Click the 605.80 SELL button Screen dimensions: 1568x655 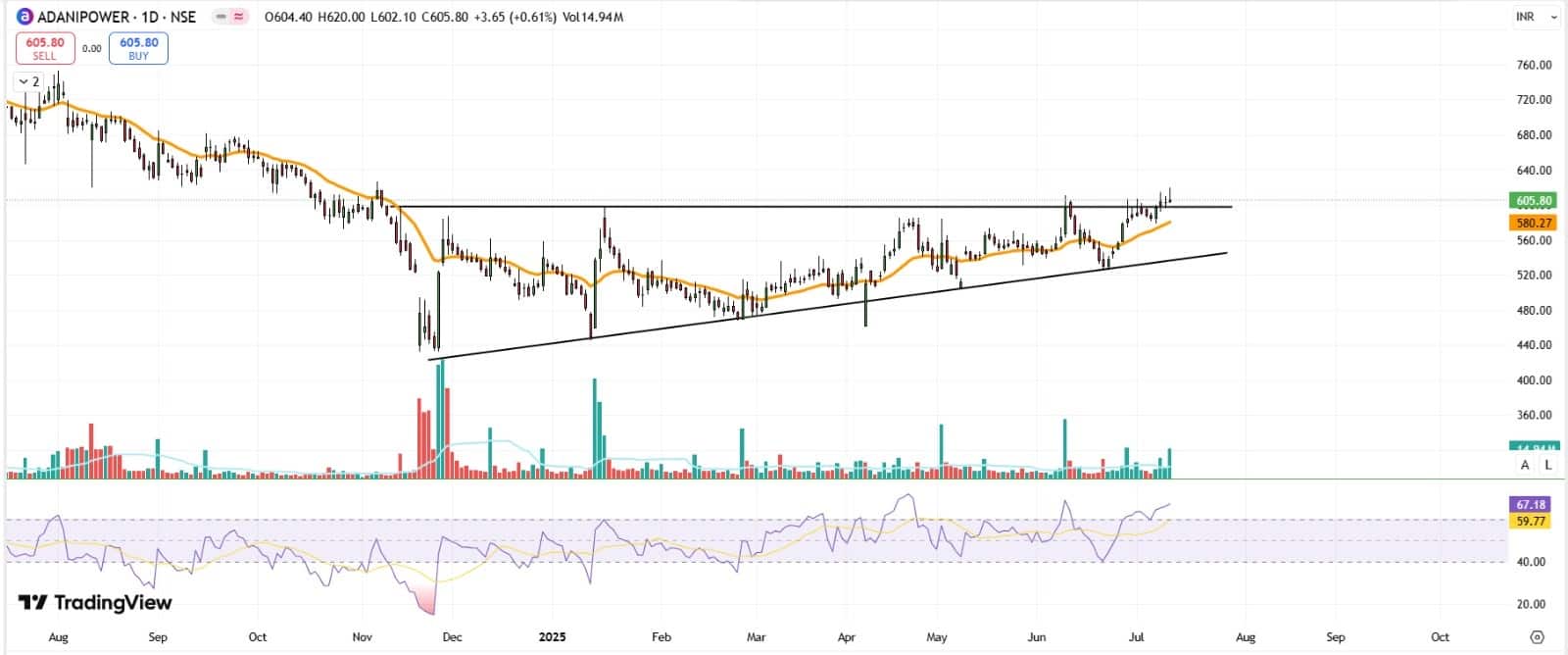[45, 48]
